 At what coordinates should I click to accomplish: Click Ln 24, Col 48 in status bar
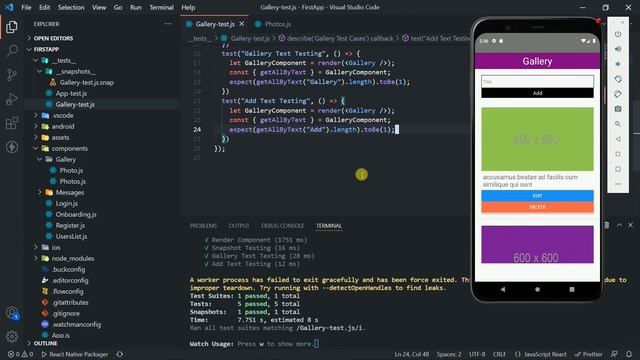pos(411,354)
